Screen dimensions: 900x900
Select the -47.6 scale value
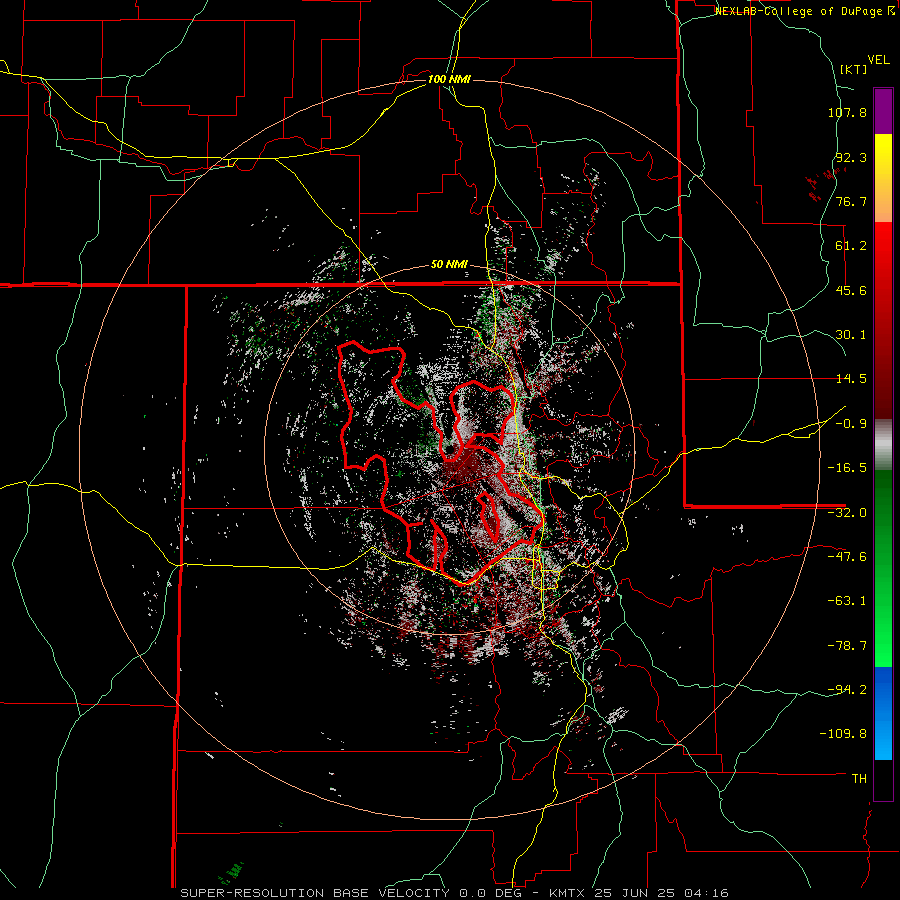coord(847,557)
